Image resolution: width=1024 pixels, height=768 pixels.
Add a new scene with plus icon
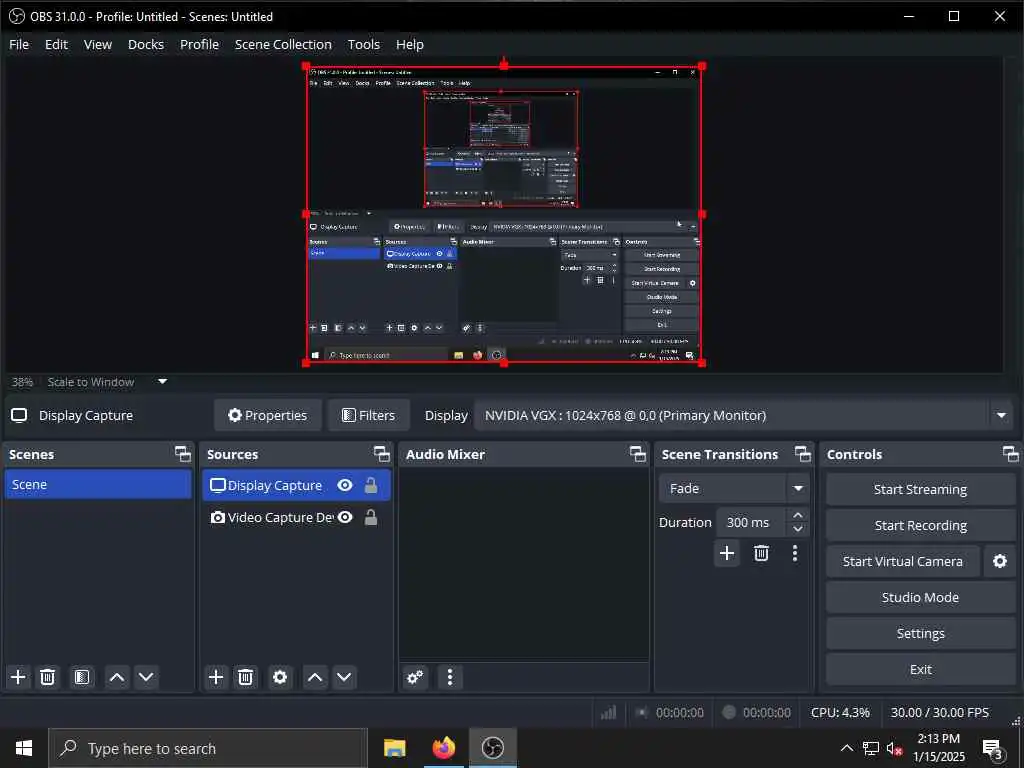coord(18,677)
